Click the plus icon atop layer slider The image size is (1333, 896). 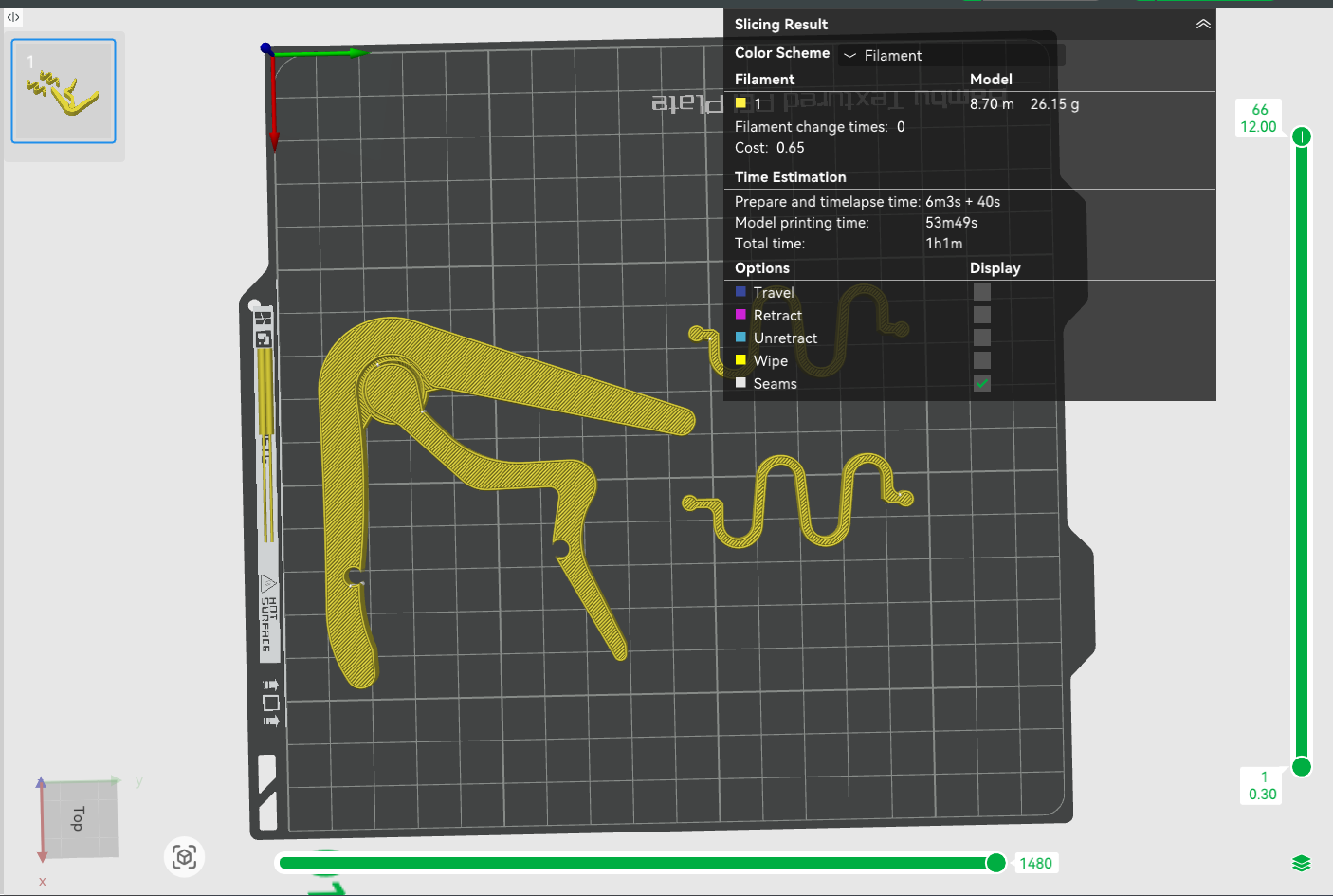tap(1302, 137)
